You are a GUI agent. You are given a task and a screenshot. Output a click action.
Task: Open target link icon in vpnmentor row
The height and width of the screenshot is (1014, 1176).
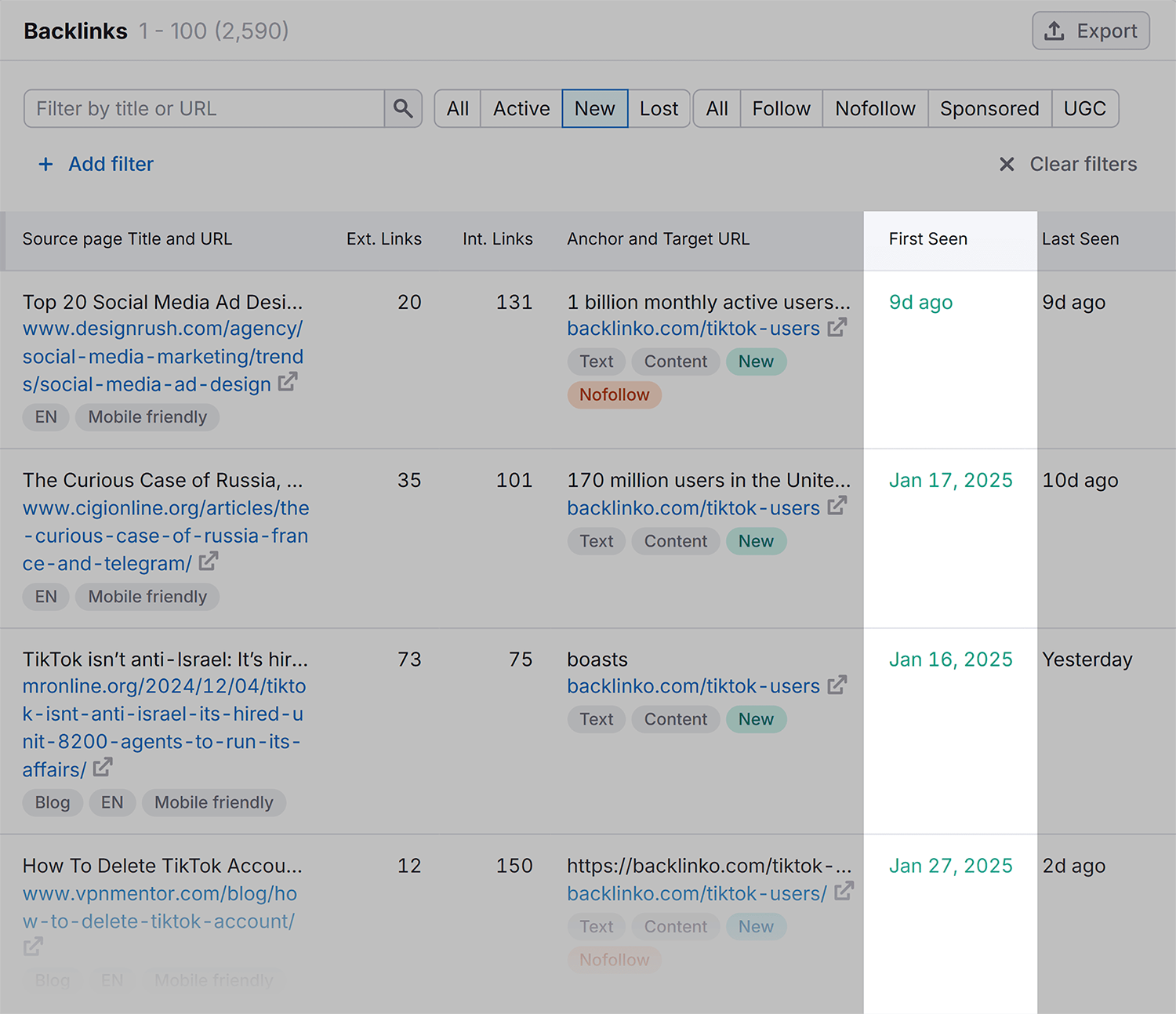coord(844,892)
